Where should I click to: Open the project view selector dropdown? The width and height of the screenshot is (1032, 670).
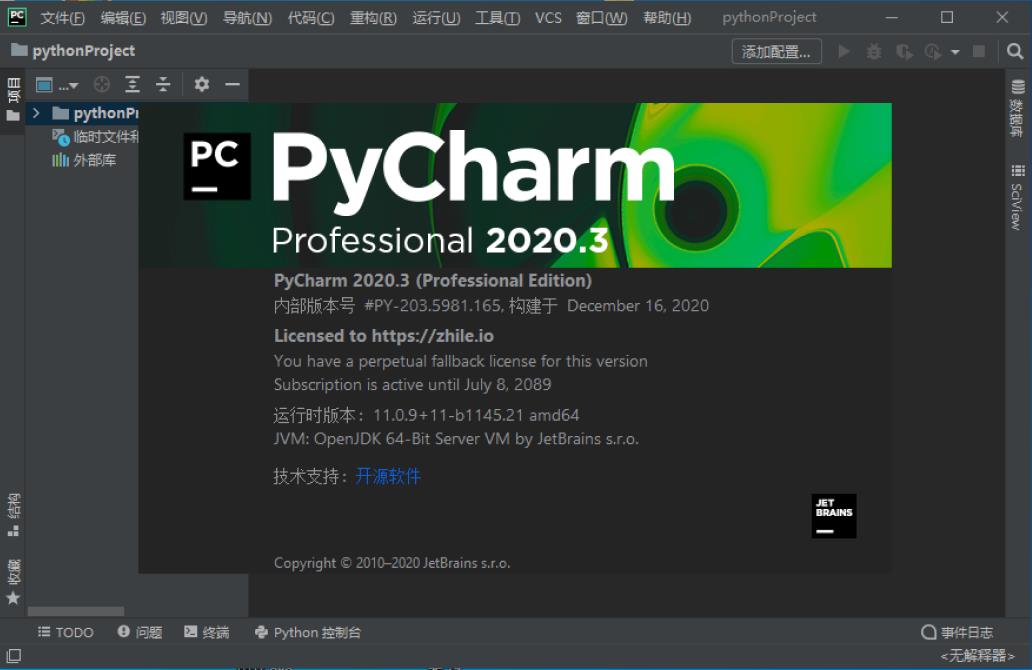57,85
